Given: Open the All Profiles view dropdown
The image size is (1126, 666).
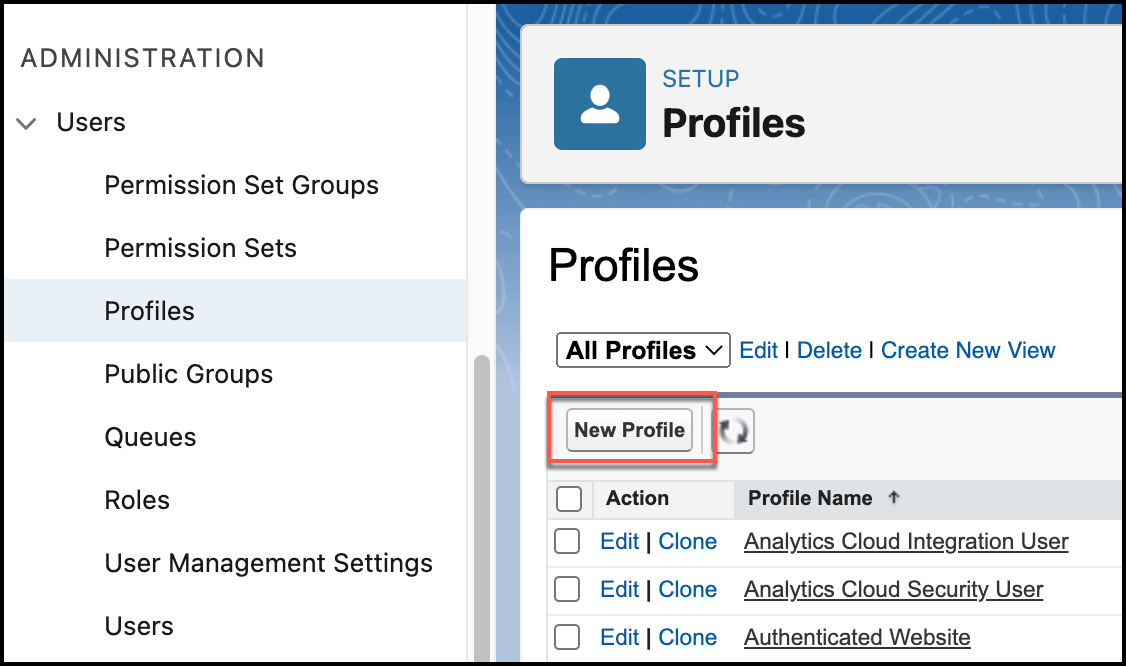Looking at the screenshot, I should pos(643,351).
